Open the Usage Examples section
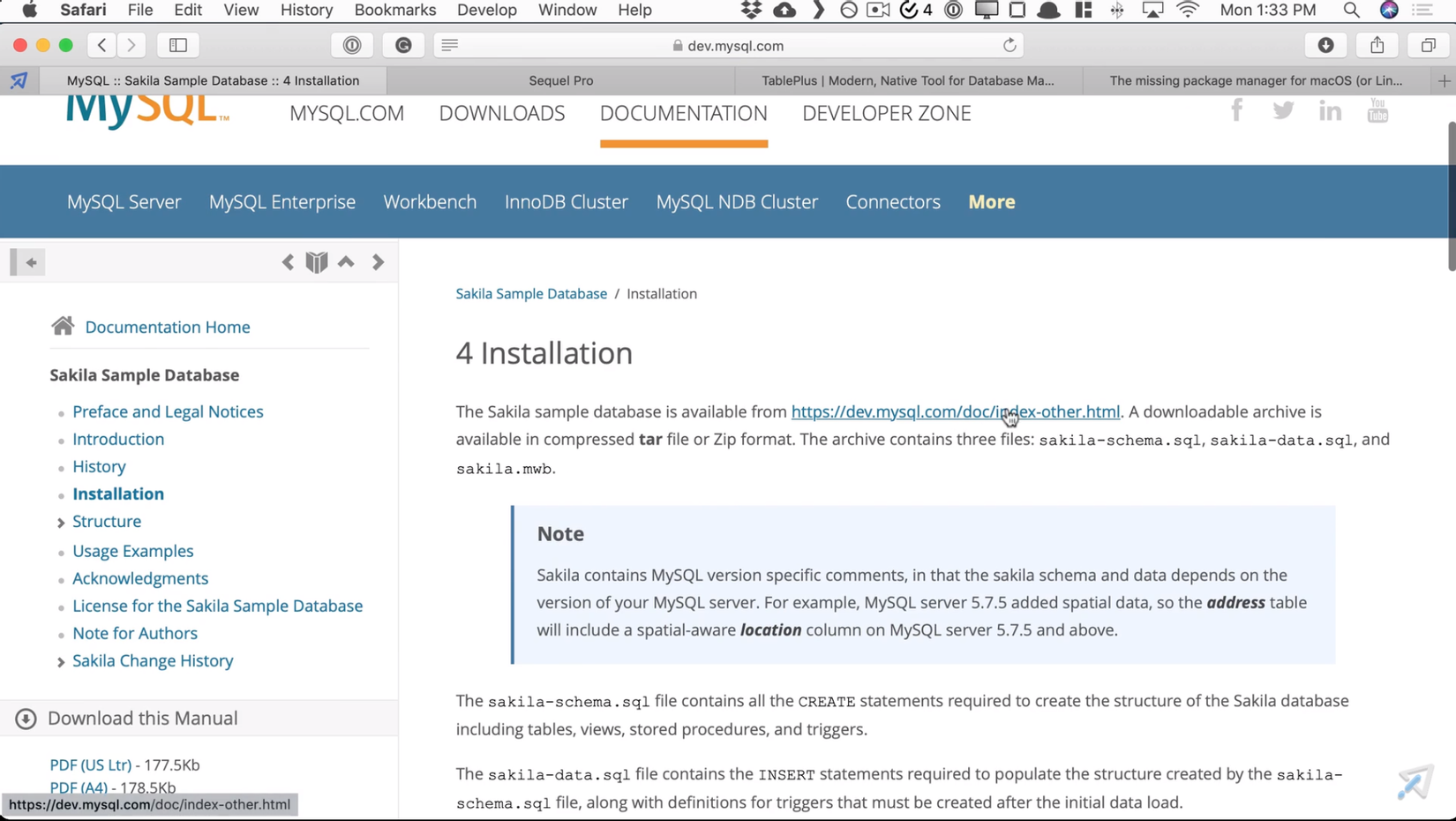The height and width of the screenshot is (821, 1456). pos(133,551)
